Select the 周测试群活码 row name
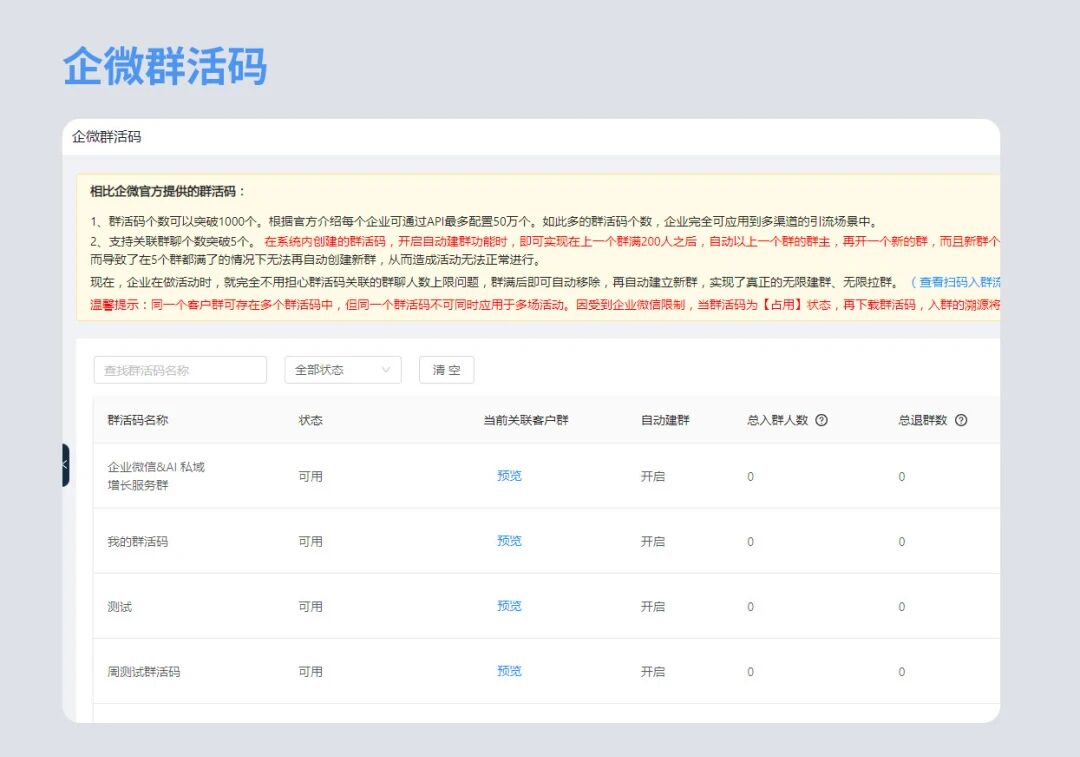Screen dimensions: 1080x757 click(x=144, y=672)
